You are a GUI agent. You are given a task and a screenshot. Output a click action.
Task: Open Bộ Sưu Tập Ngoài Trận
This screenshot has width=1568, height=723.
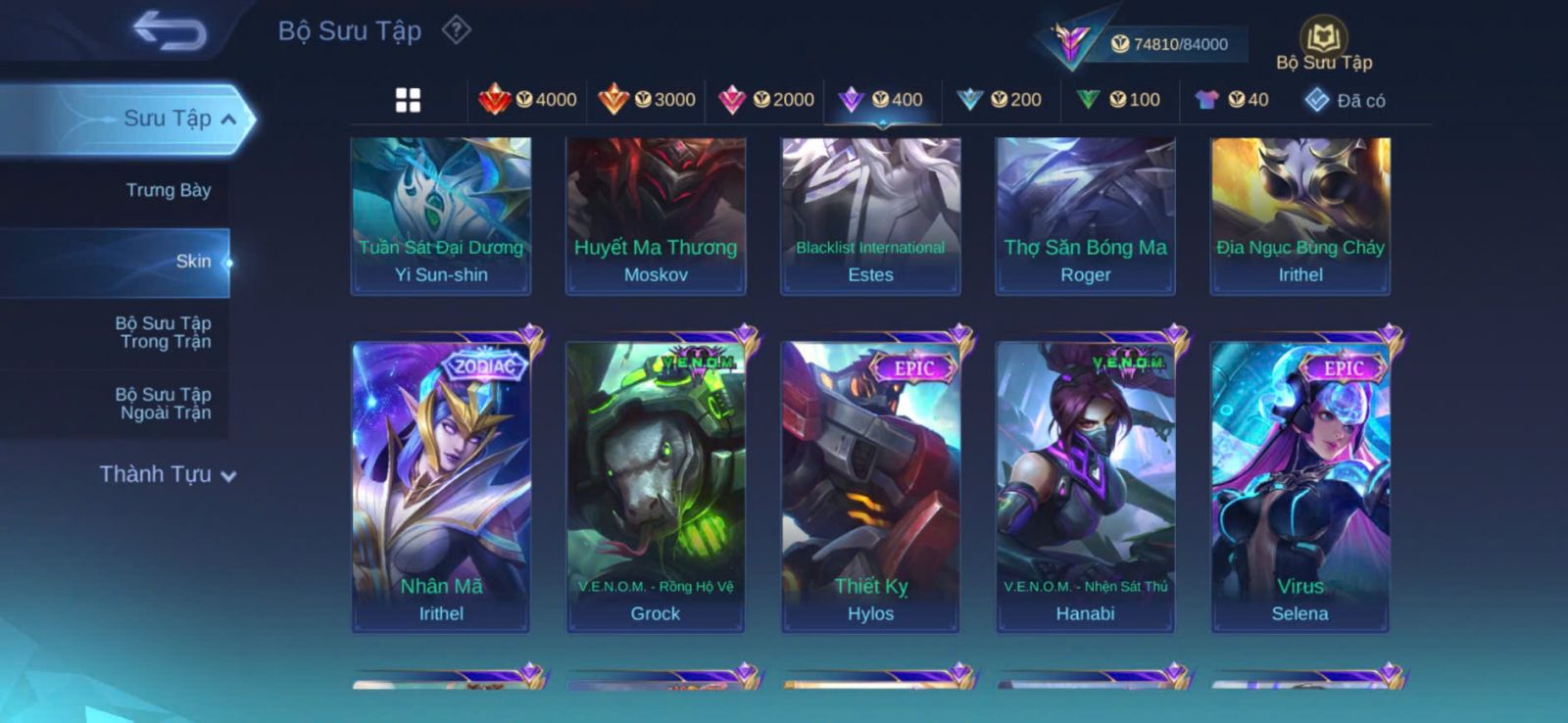[165, 404]
